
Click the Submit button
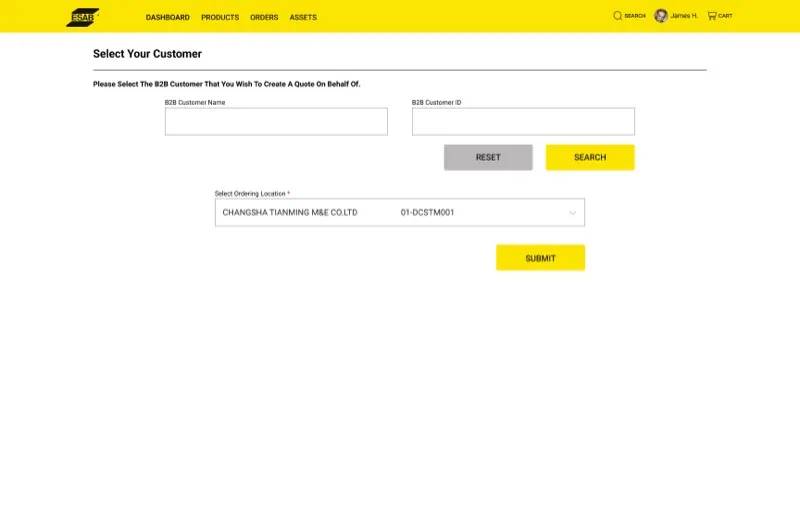click(540, 258)
